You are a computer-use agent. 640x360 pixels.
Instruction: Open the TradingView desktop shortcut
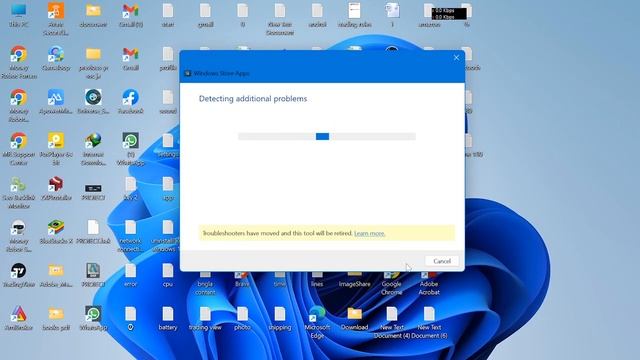pos(19,275)
